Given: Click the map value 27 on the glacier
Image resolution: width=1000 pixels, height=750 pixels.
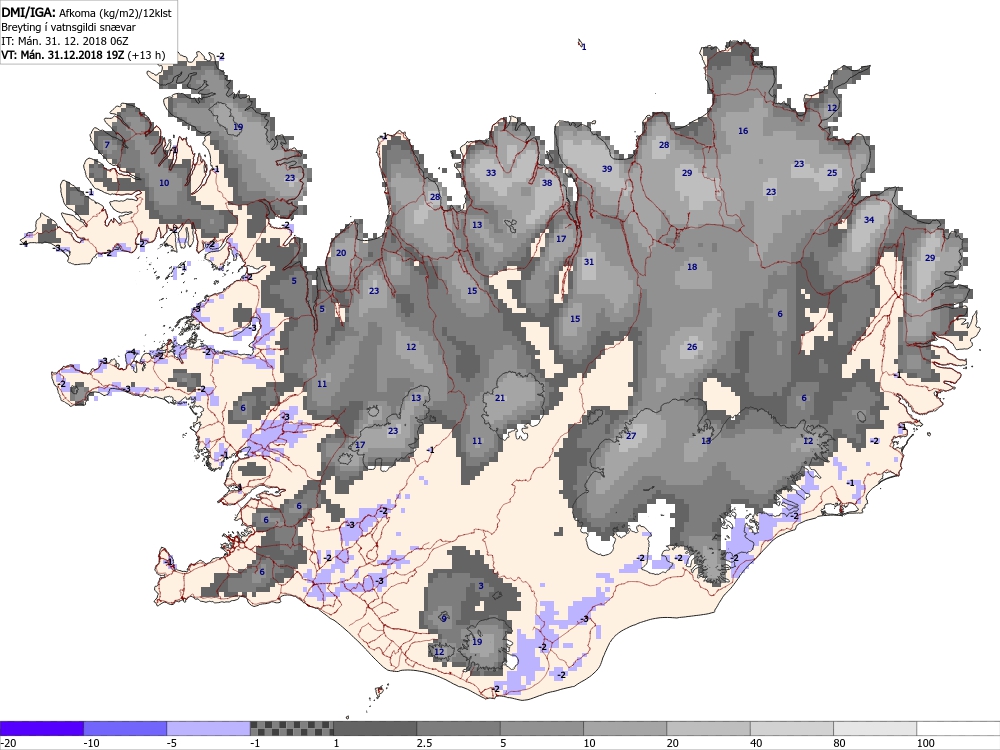Looking at the screenshot, I should pyautogui.click(x=631, y=436).
